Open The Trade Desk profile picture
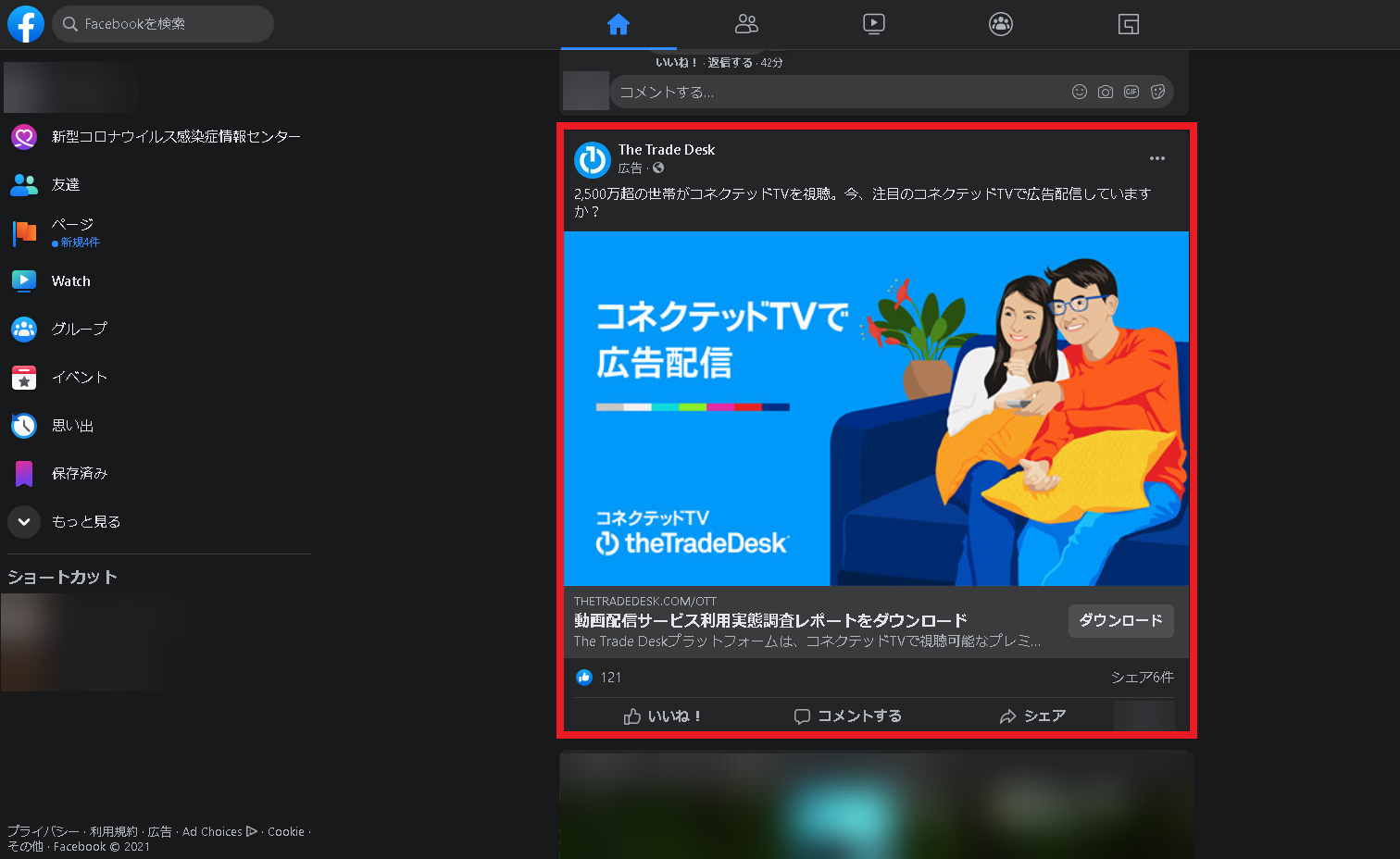Viewport: 1400px width, 859px height. (x=593, y=159)
